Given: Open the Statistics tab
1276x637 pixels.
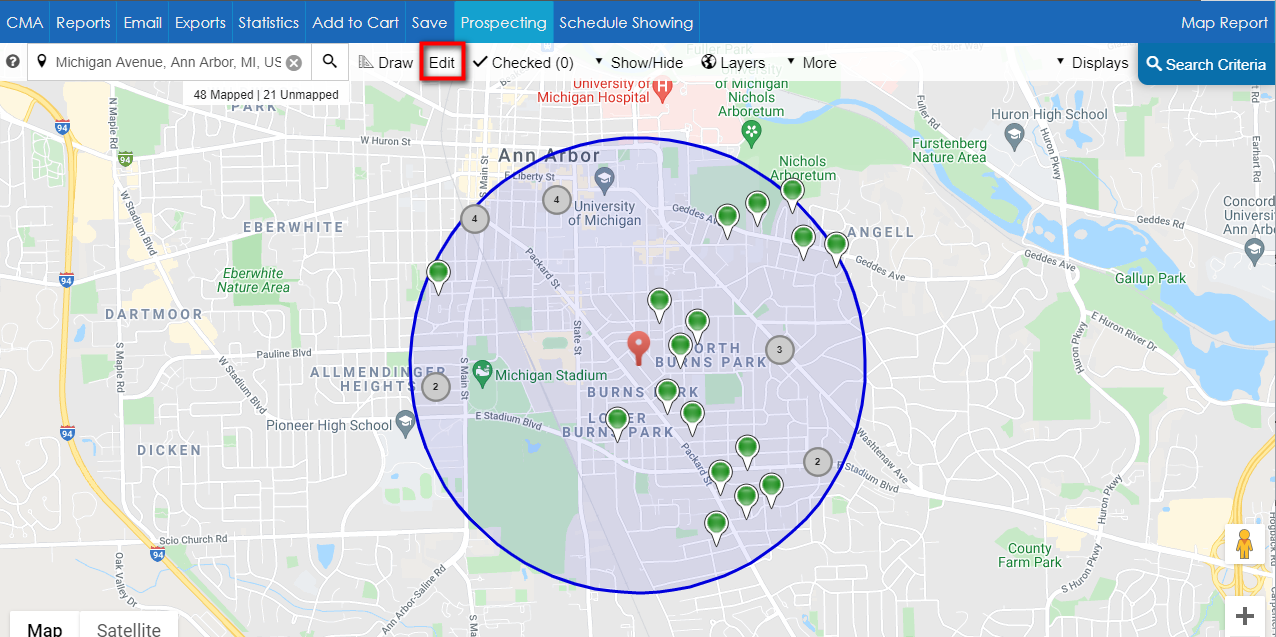Looking at the screenshot, I should click(268, 22).
